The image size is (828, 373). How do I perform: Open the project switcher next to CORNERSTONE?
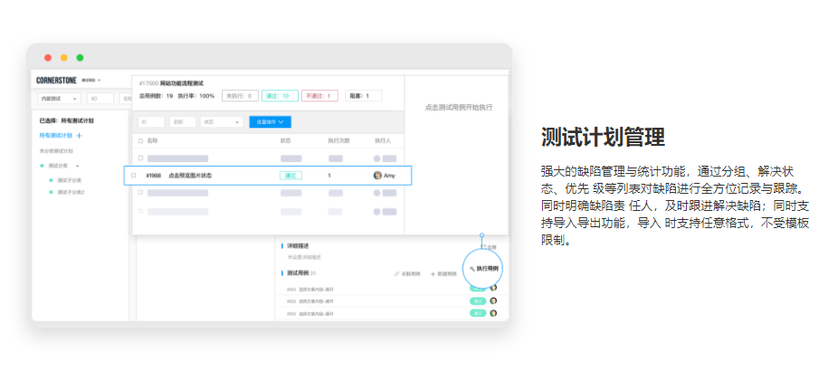(91, 80)
